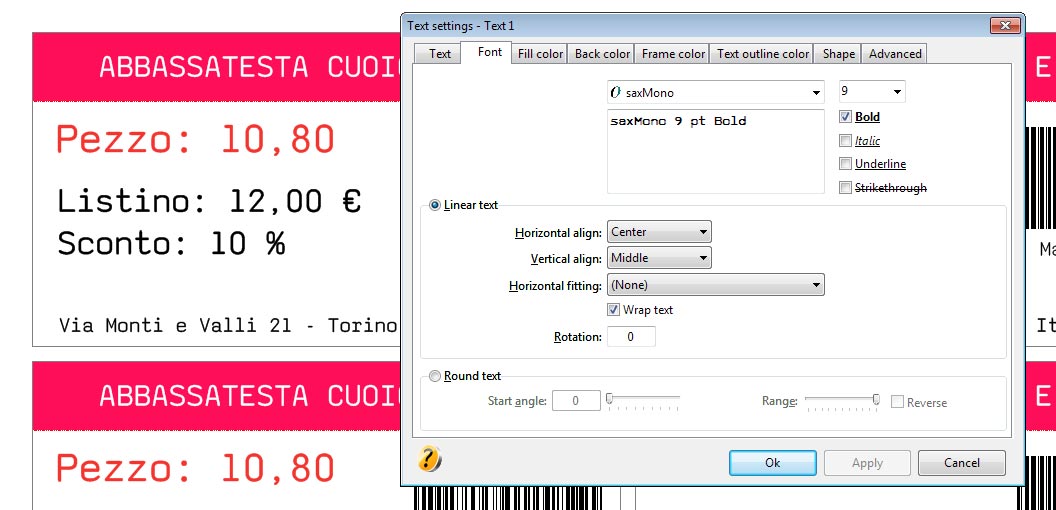Screen dimensions: 1056x510
Task: Enable the Underline checkbox
Action: coord(846,164)
